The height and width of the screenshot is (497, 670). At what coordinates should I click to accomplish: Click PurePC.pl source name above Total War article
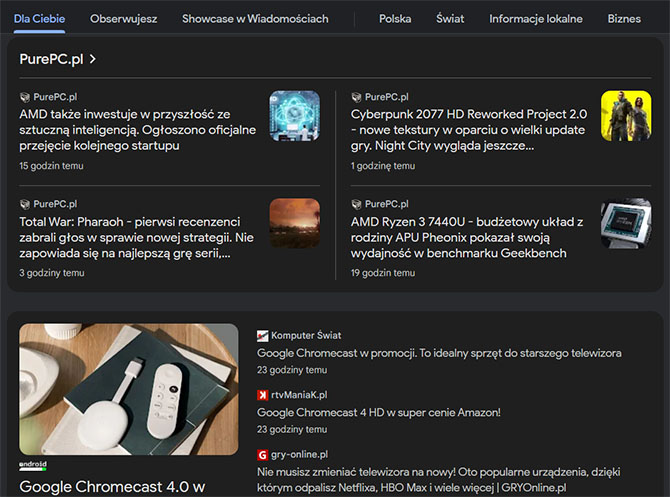(x=55, y=204)
